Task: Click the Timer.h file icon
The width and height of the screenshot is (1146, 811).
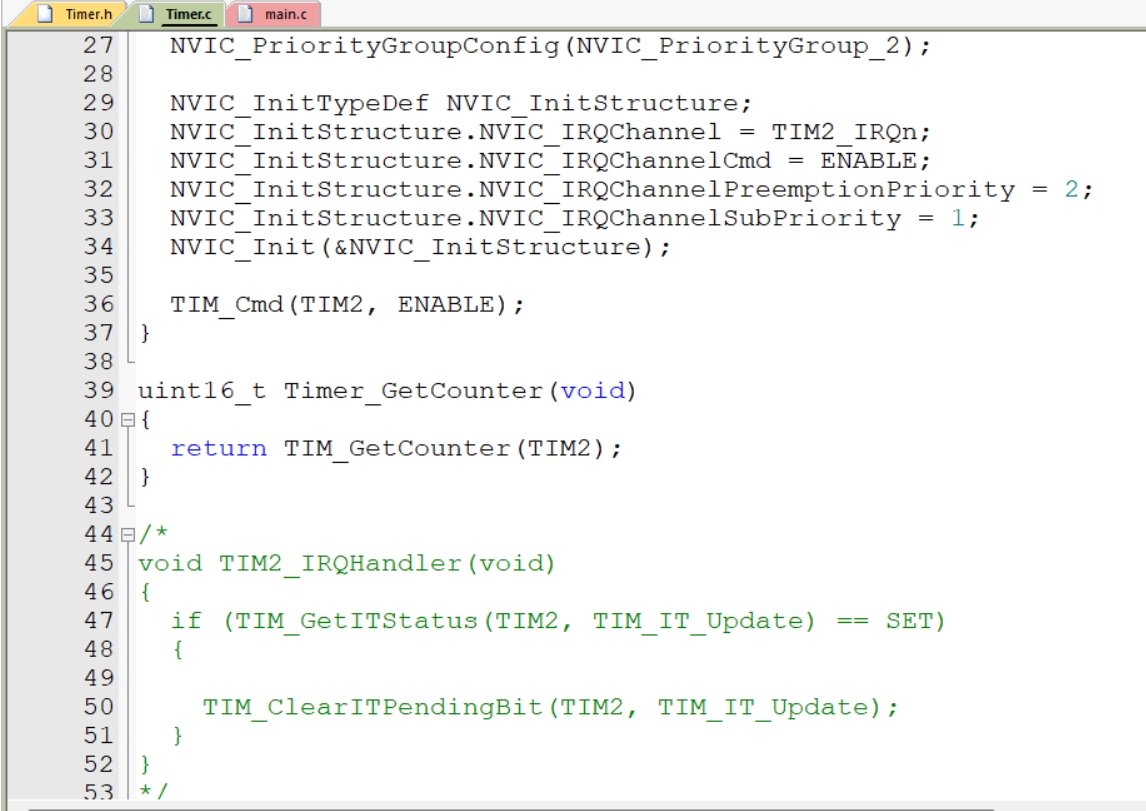Action: coord(45,14)
